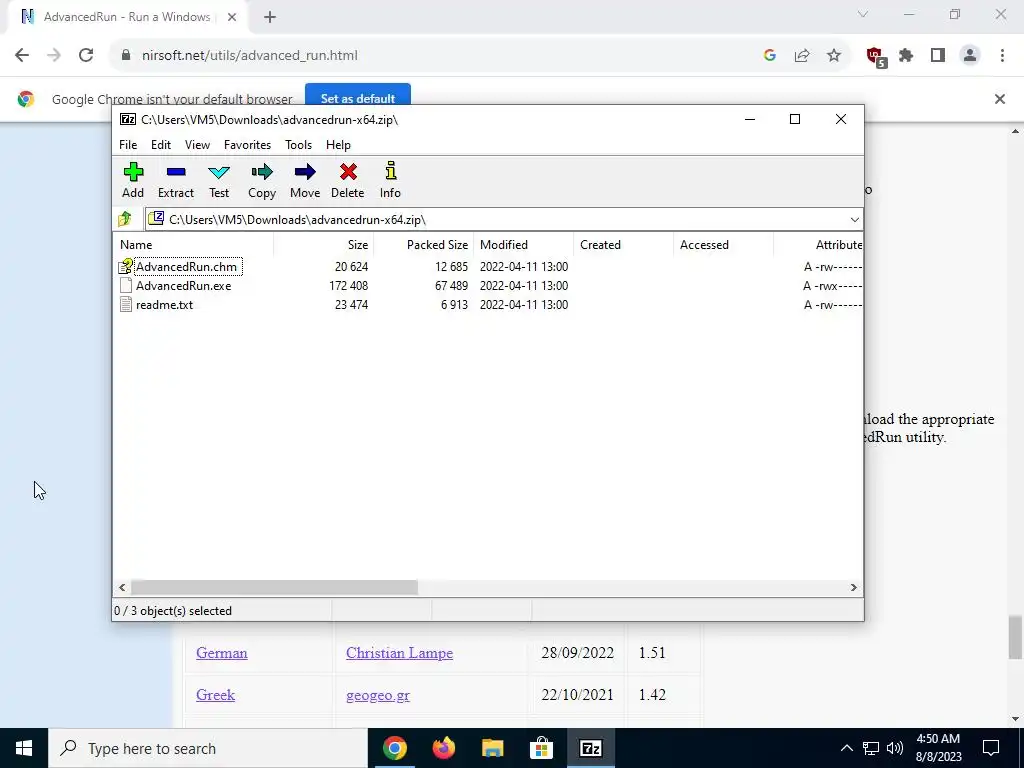The height and width of the screenshot is (768, 1024).
Task: Click the packed size value 6 913
Action: 454,304
